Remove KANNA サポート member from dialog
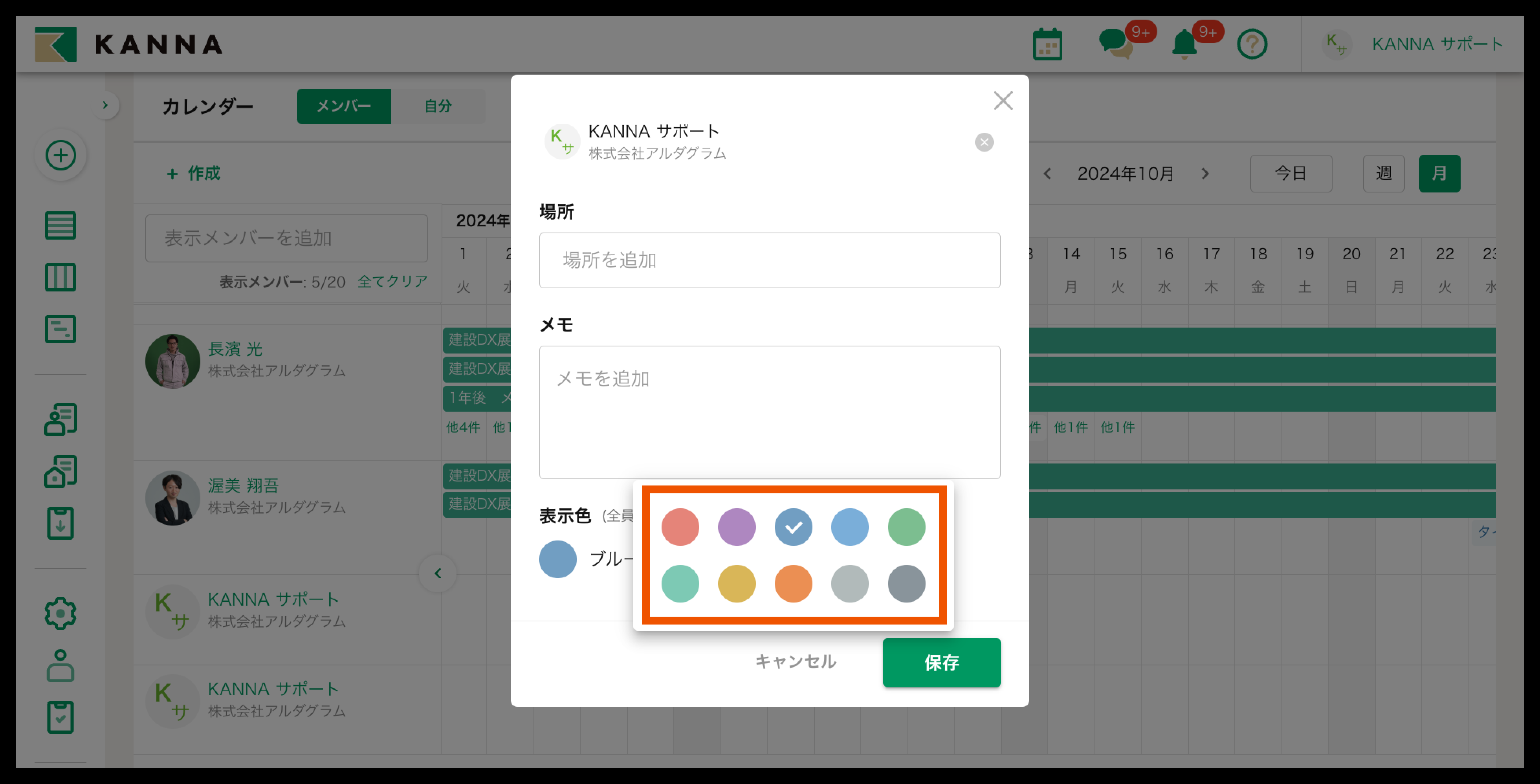The width and height of the screenshot is (1540, 784). (x=984, y=142)
